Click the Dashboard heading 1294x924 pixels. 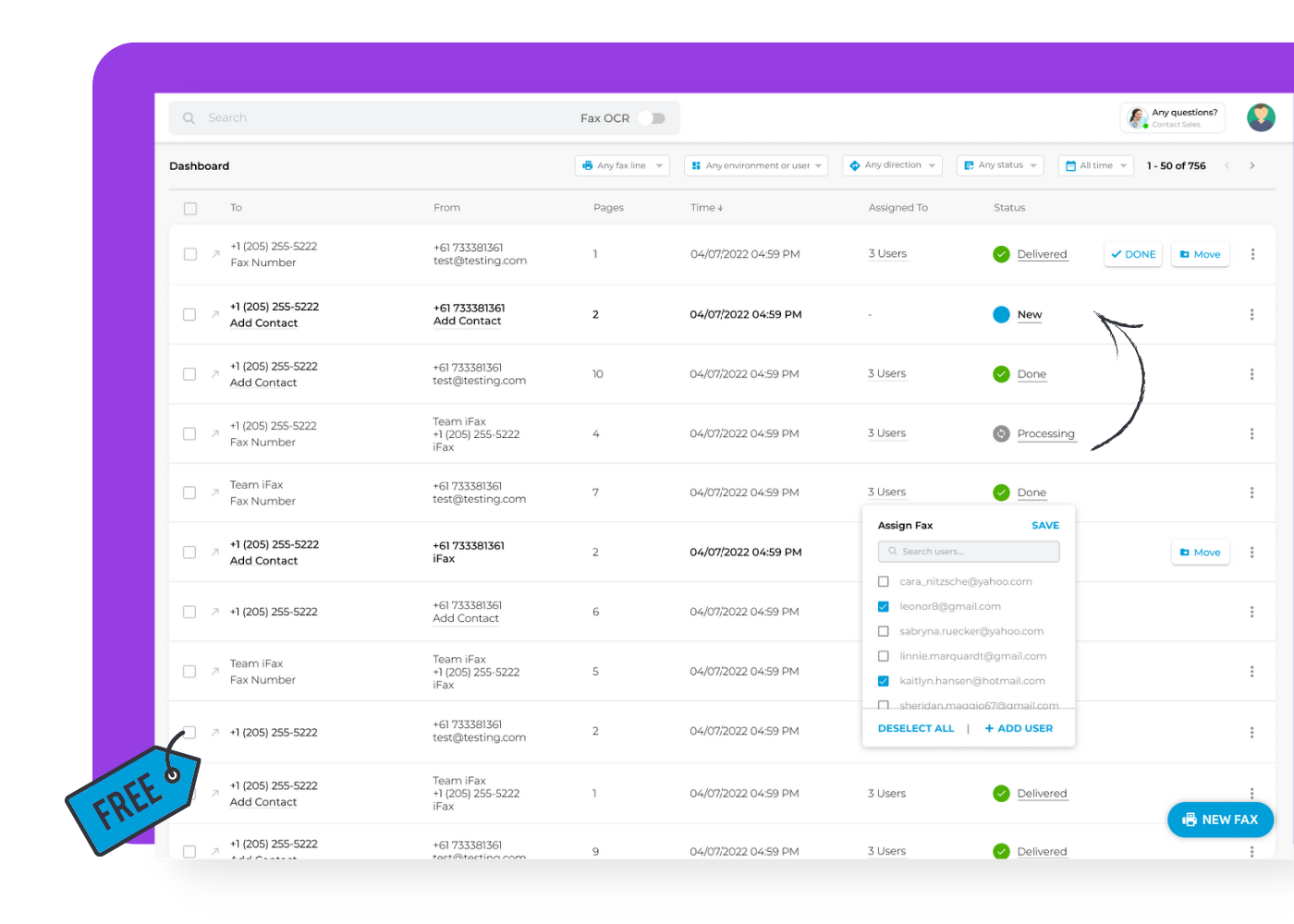(x=200, y=166)
